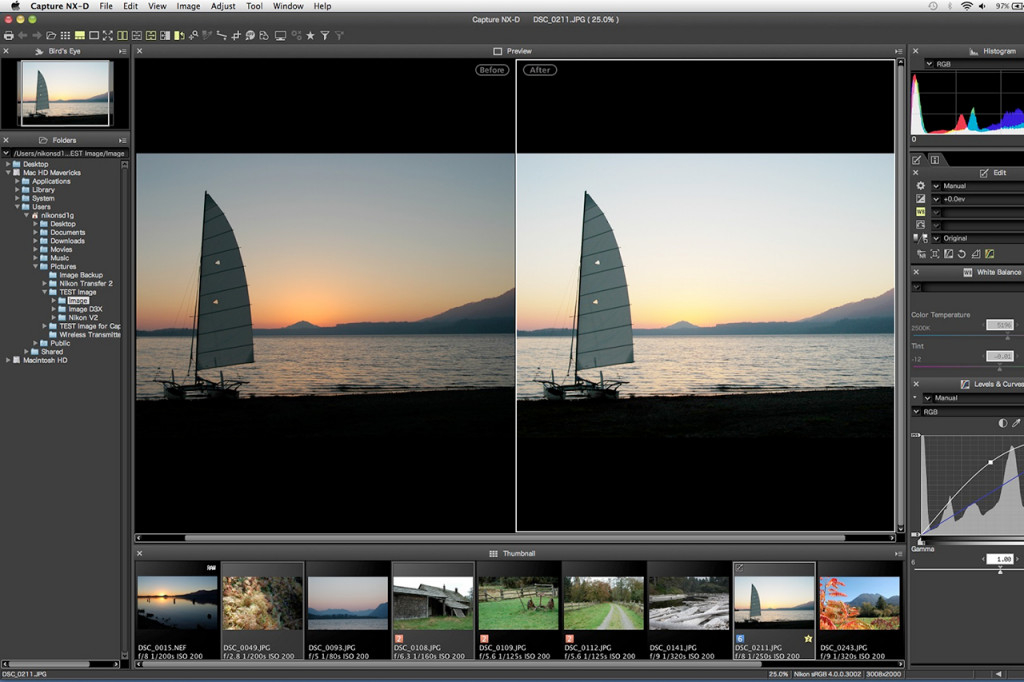Select the crop tool in the toolbar
The width and height of the screenshot is (1024, 682).
pos(236,35)
